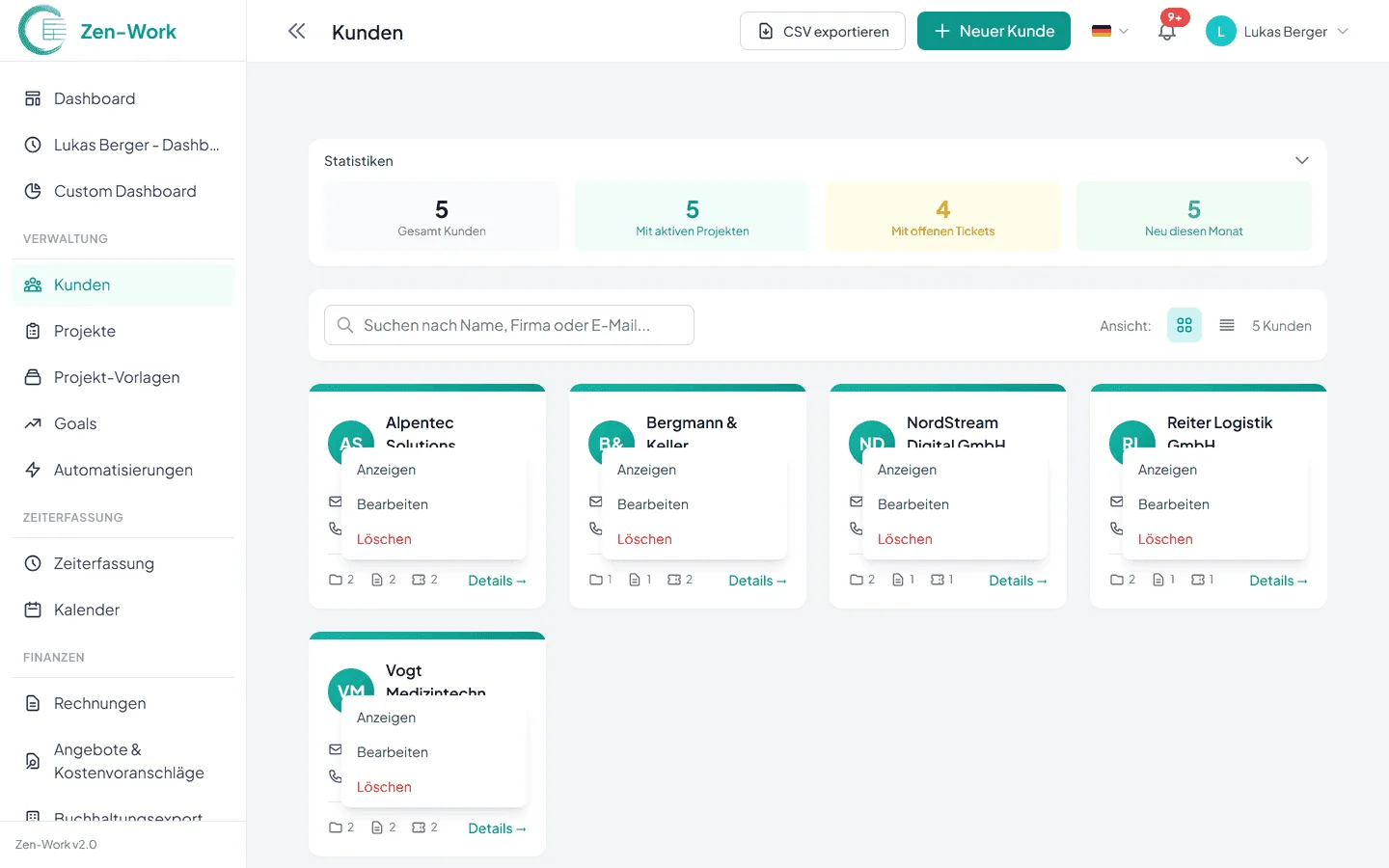Open Details link on Bergmann card
The width and height of the screenshot is (1389, 868).
point(757,581)
